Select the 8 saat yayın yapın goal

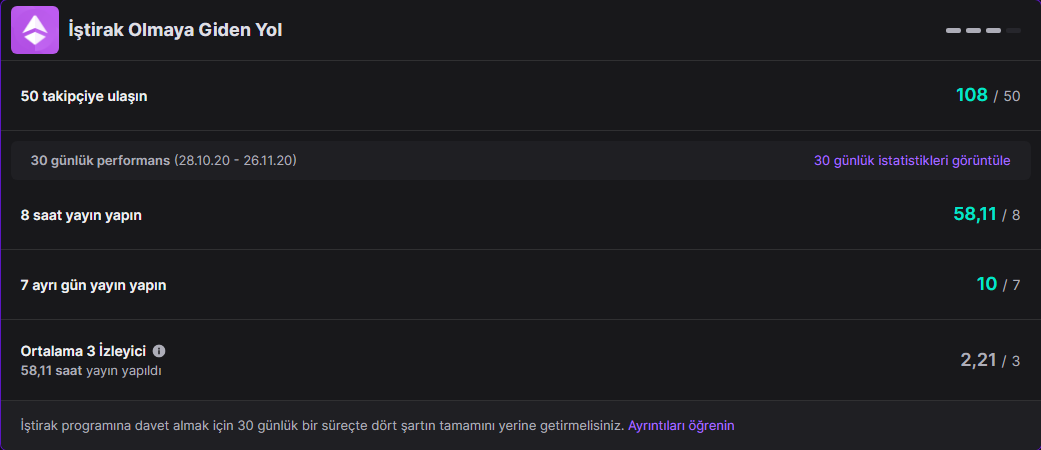coord(81,215)
